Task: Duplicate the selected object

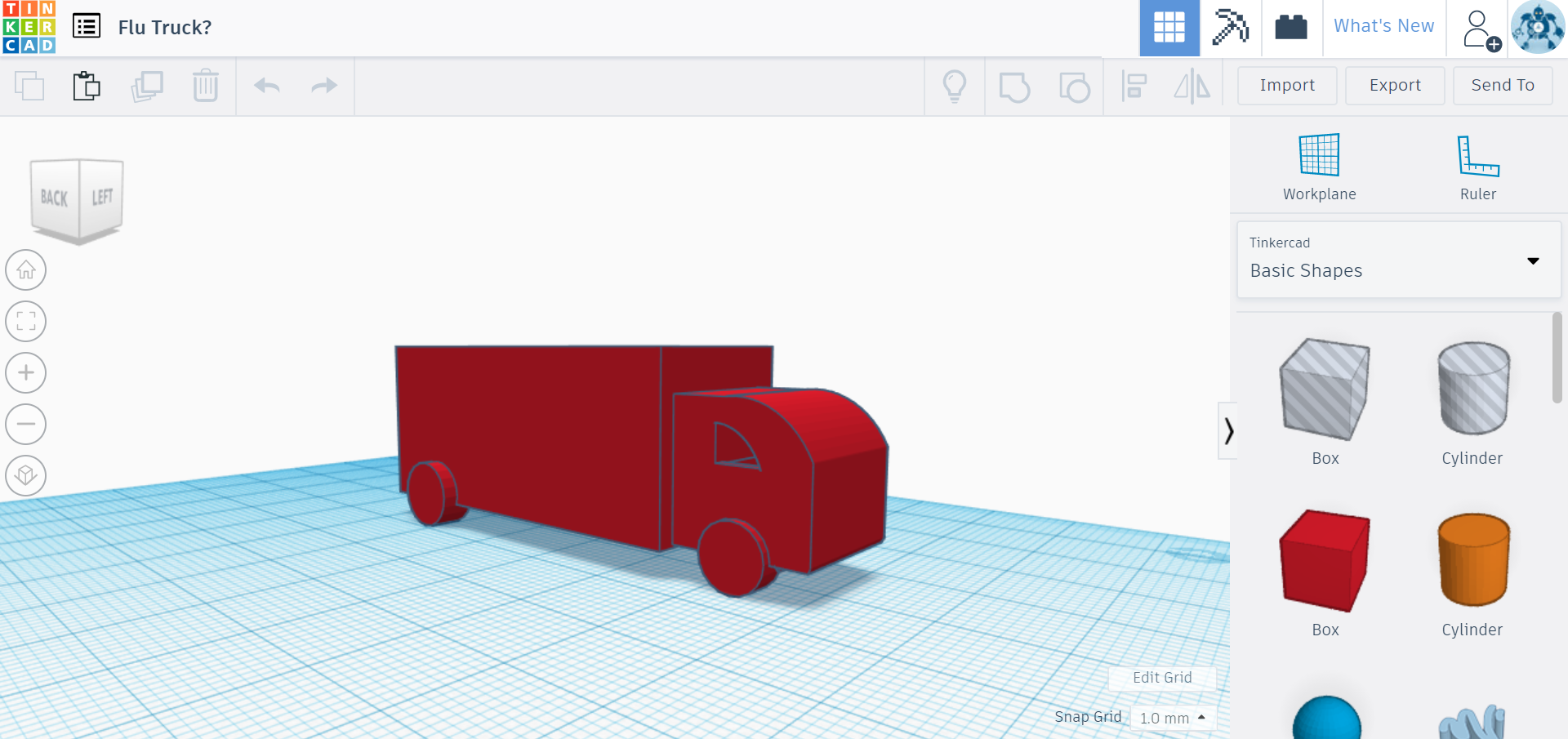Action: 147,86
